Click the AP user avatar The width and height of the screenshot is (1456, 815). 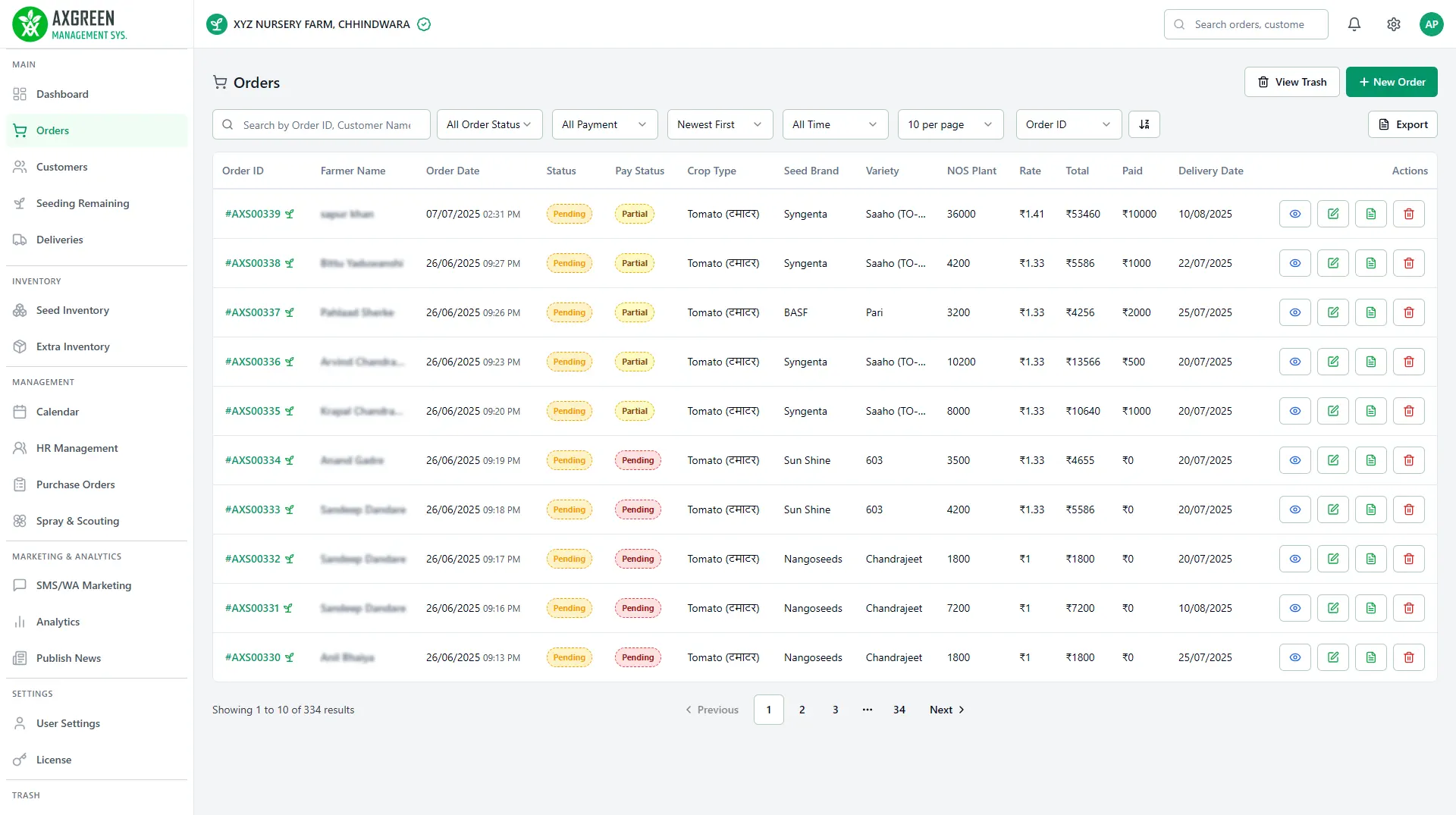pos(1431,24)
